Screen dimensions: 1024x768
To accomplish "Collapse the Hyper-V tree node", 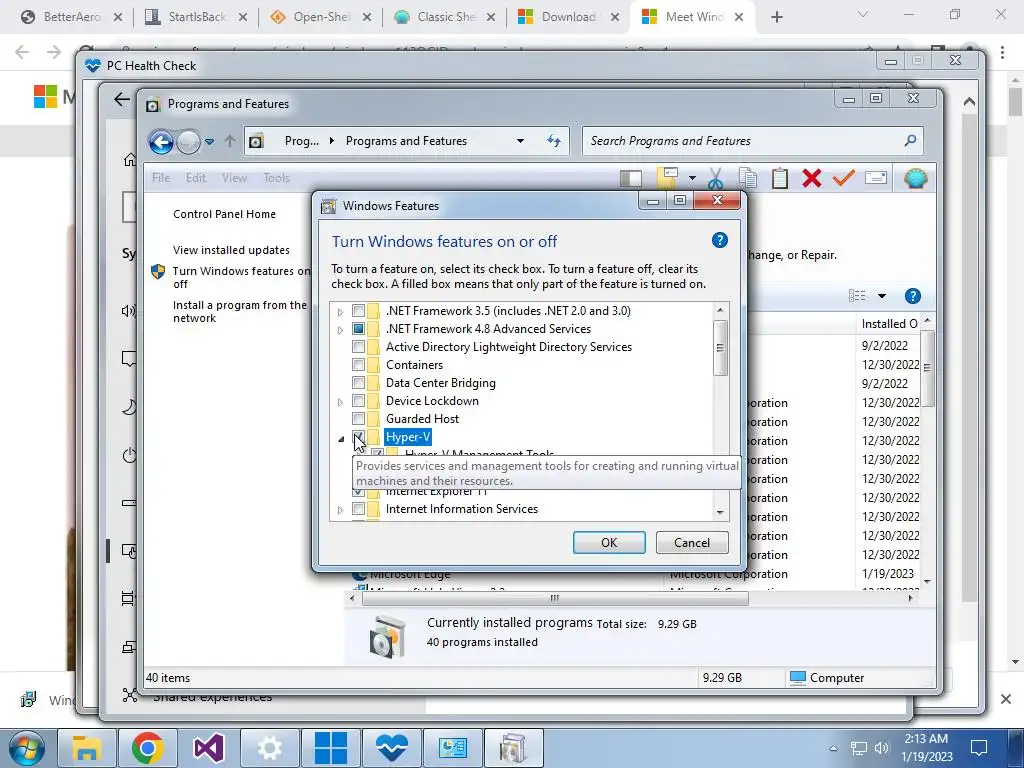I will click(x=341, y=439).
